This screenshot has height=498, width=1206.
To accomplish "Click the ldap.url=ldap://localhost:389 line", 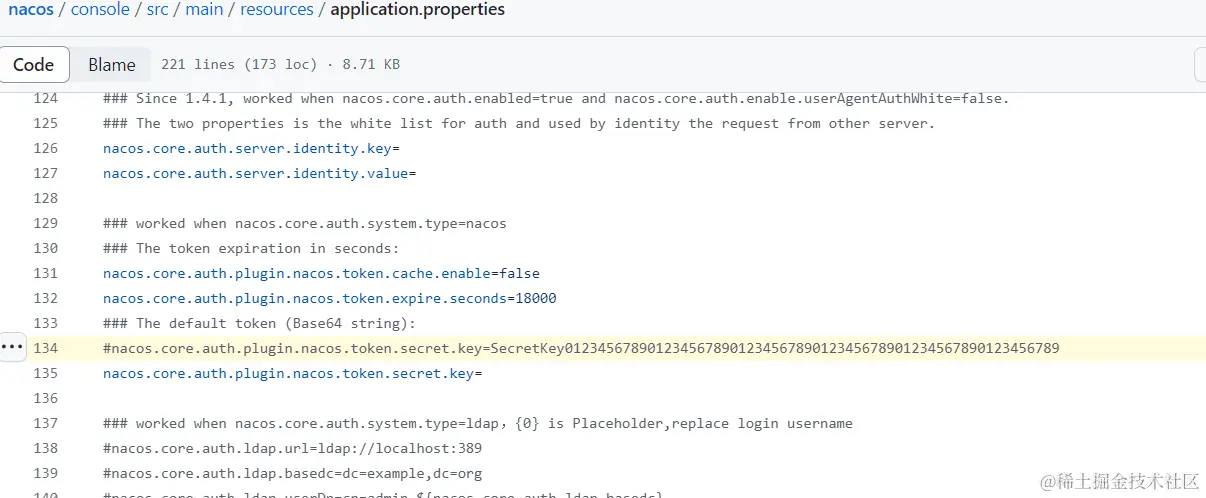I will point(293,449).
